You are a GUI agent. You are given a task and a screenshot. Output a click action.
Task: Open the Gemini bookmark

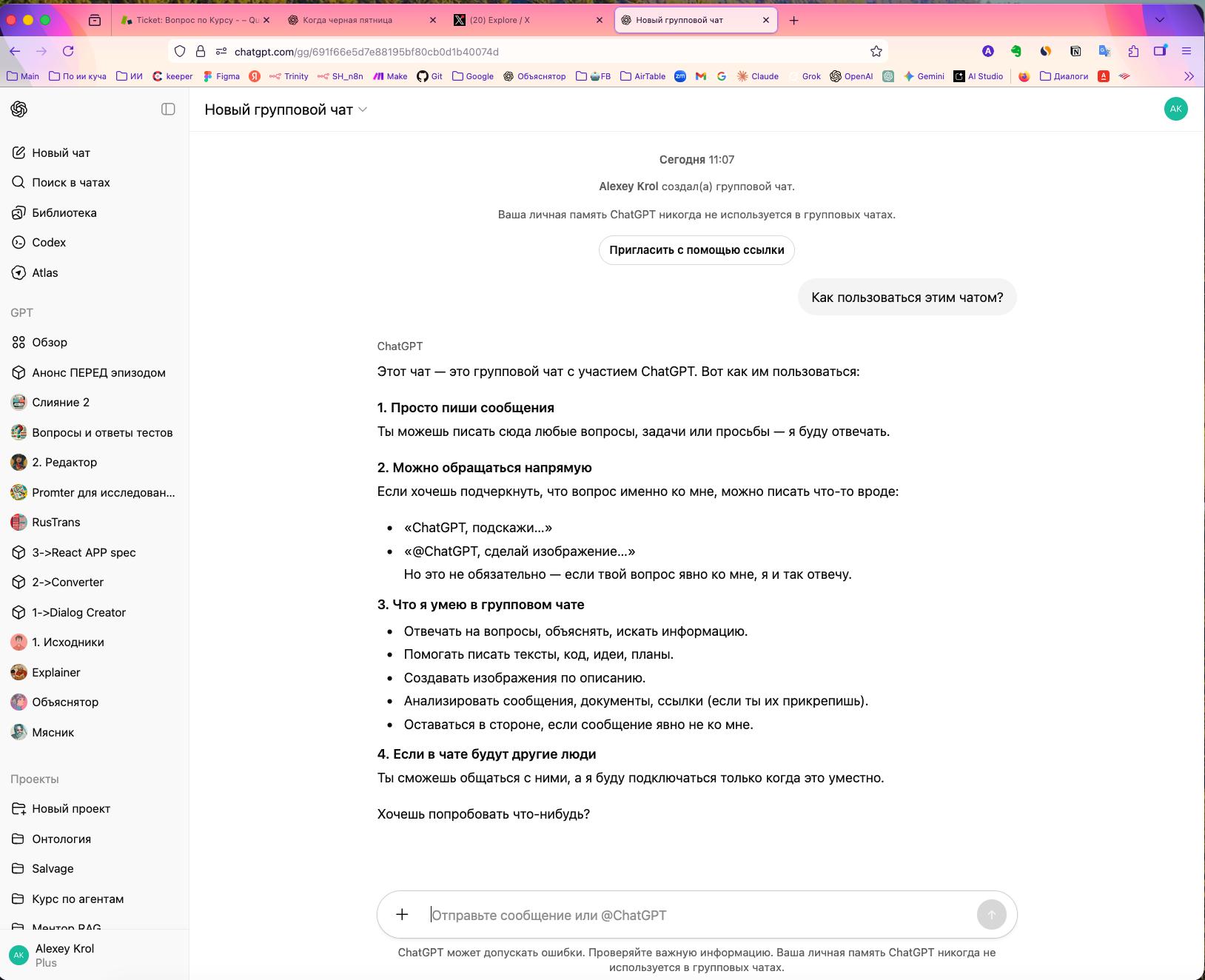point(924,76)
